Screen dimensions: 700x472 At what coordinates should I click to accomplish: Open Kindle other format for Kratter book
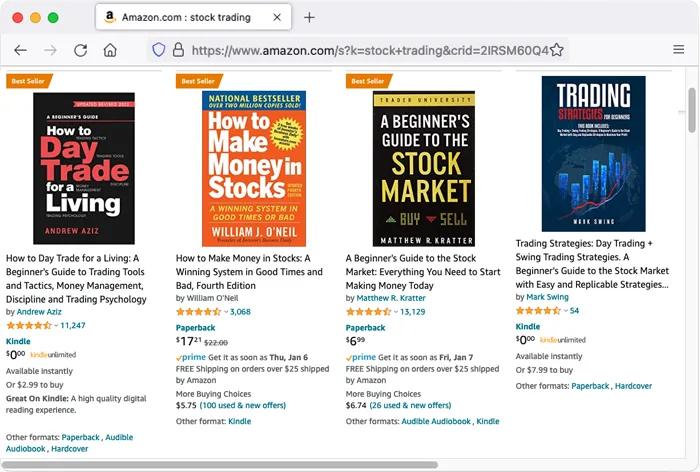coord(488,421)
